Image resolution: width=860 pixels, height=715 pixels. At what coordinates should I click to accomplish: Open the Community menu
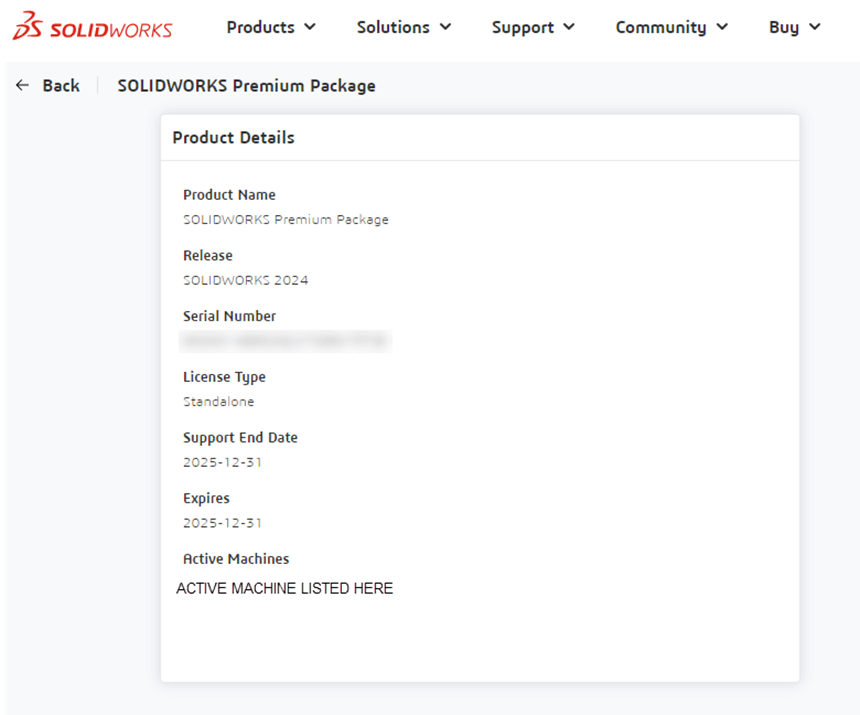660,27
